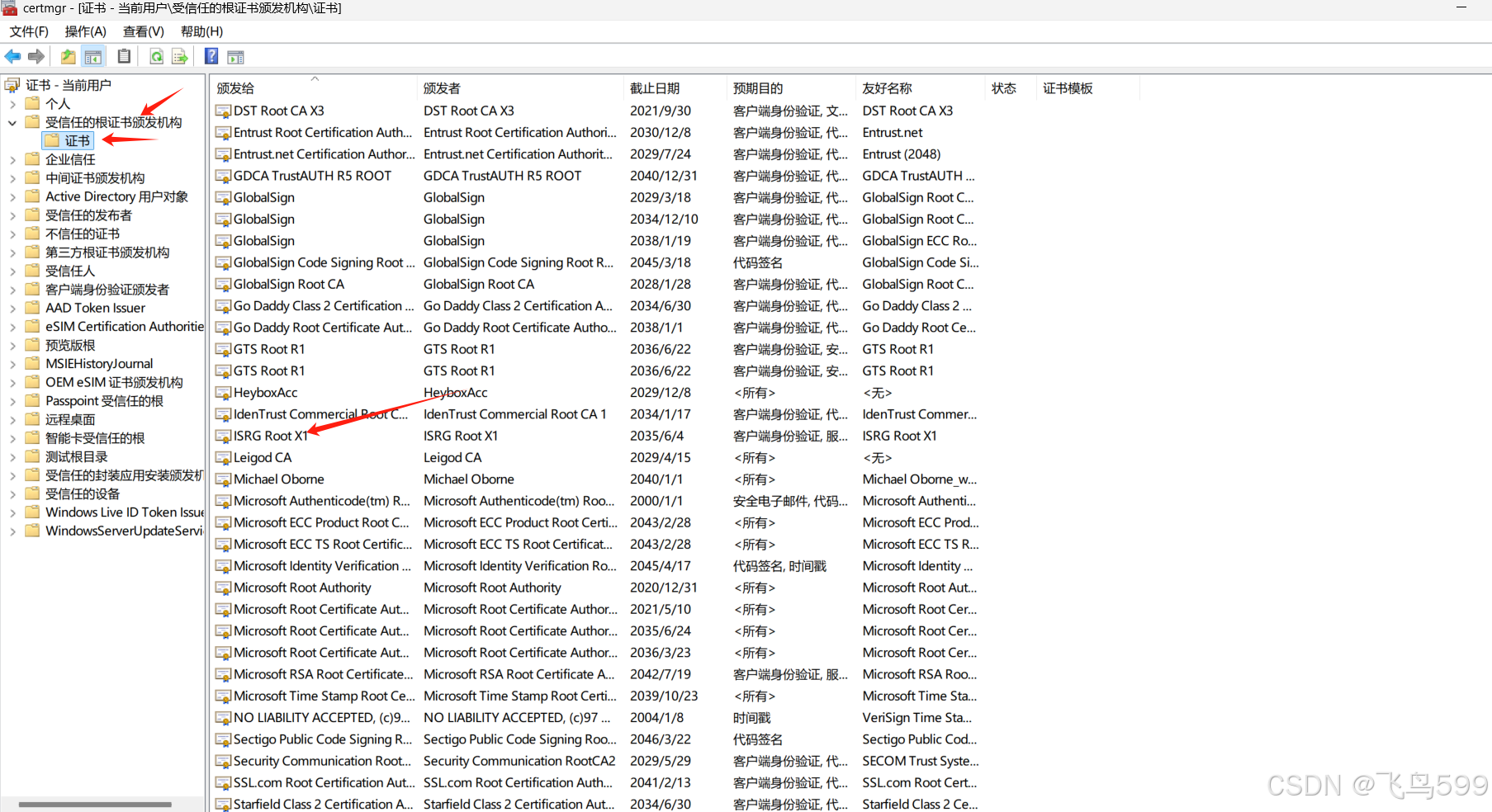Click the tree pane horizontal scrollbar thumb
The width and height of the screenshot is (1492, 812).
95,804
